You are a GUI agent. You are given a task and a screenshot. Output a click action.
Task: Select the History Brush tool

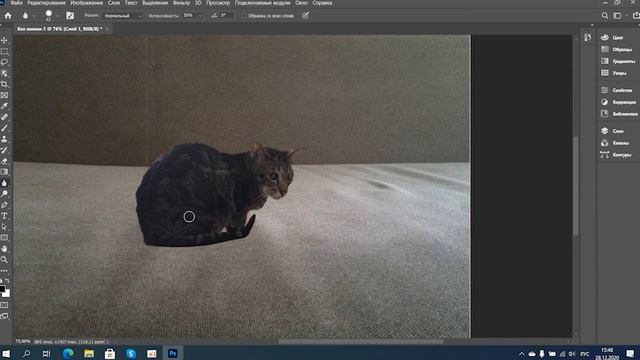pos(4,150)
